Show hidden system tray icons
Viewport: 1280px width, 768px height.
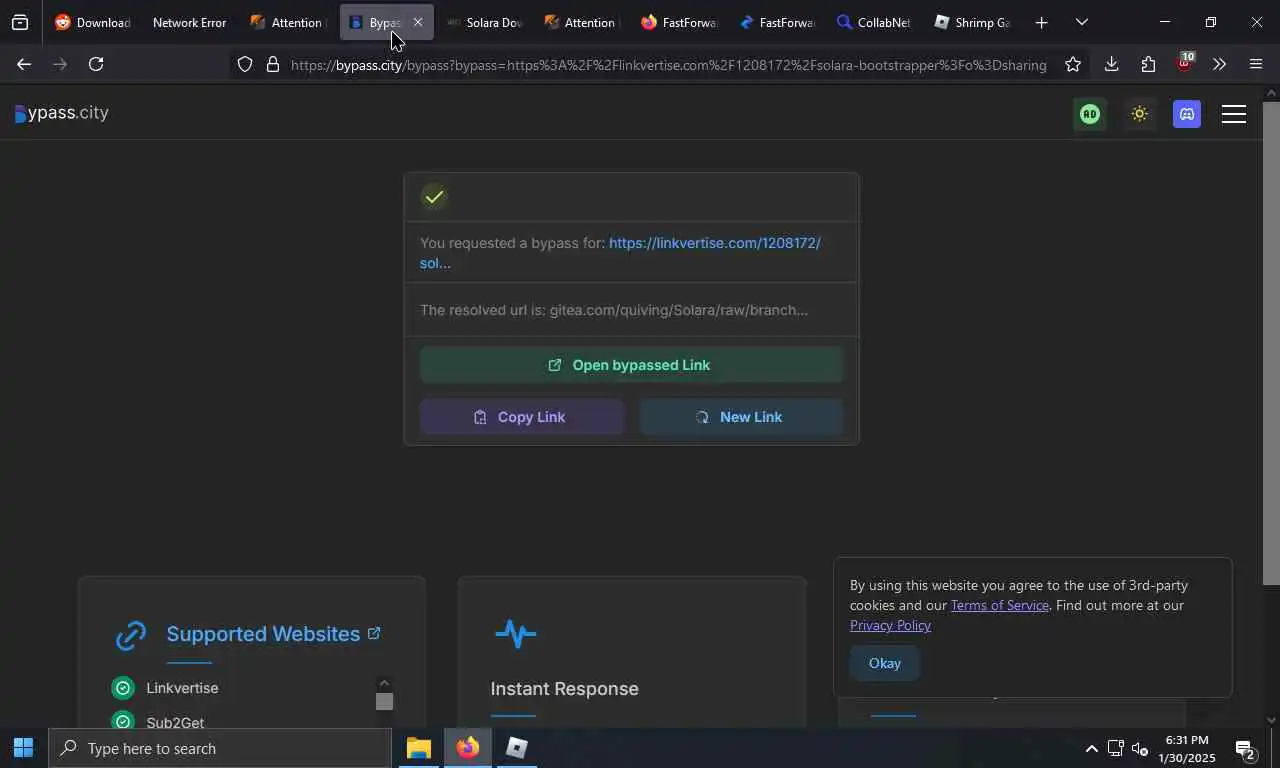1091,748
